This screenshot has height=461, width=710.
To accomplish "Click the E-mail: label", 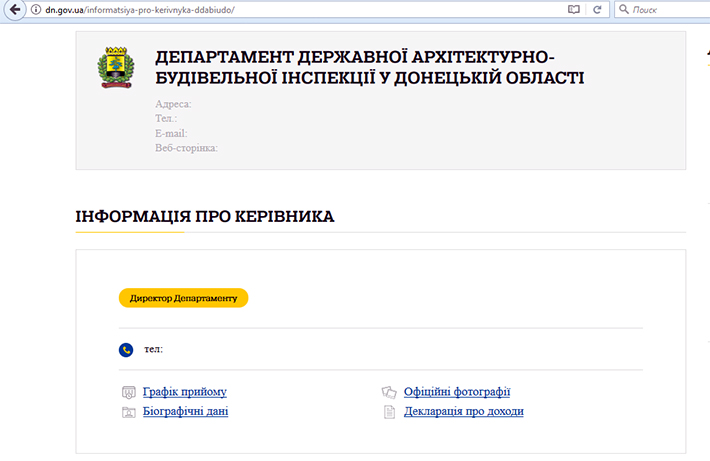I will coord(171,134).
